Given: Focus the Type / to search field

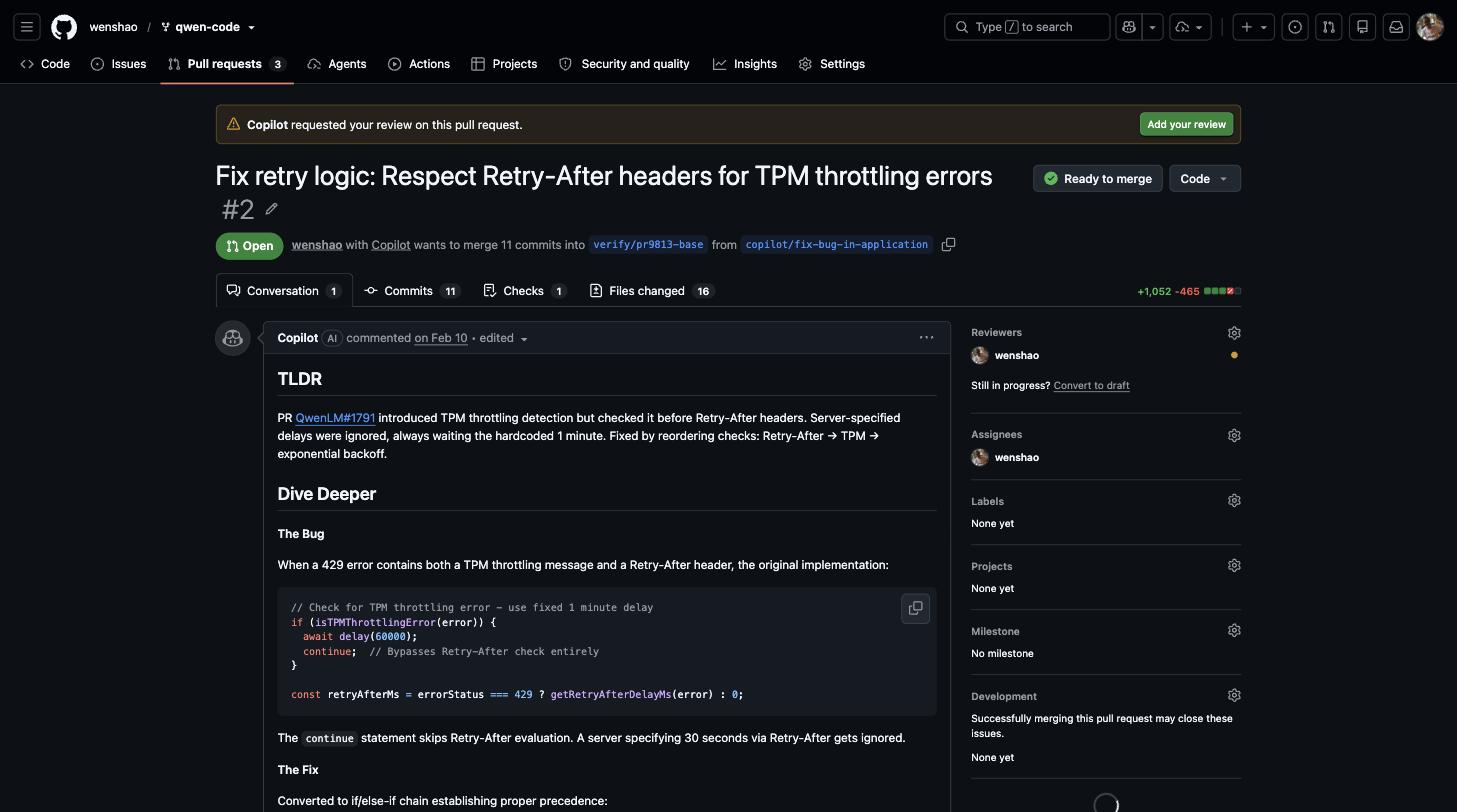Looking at the screenshot, I should 1027,27.
